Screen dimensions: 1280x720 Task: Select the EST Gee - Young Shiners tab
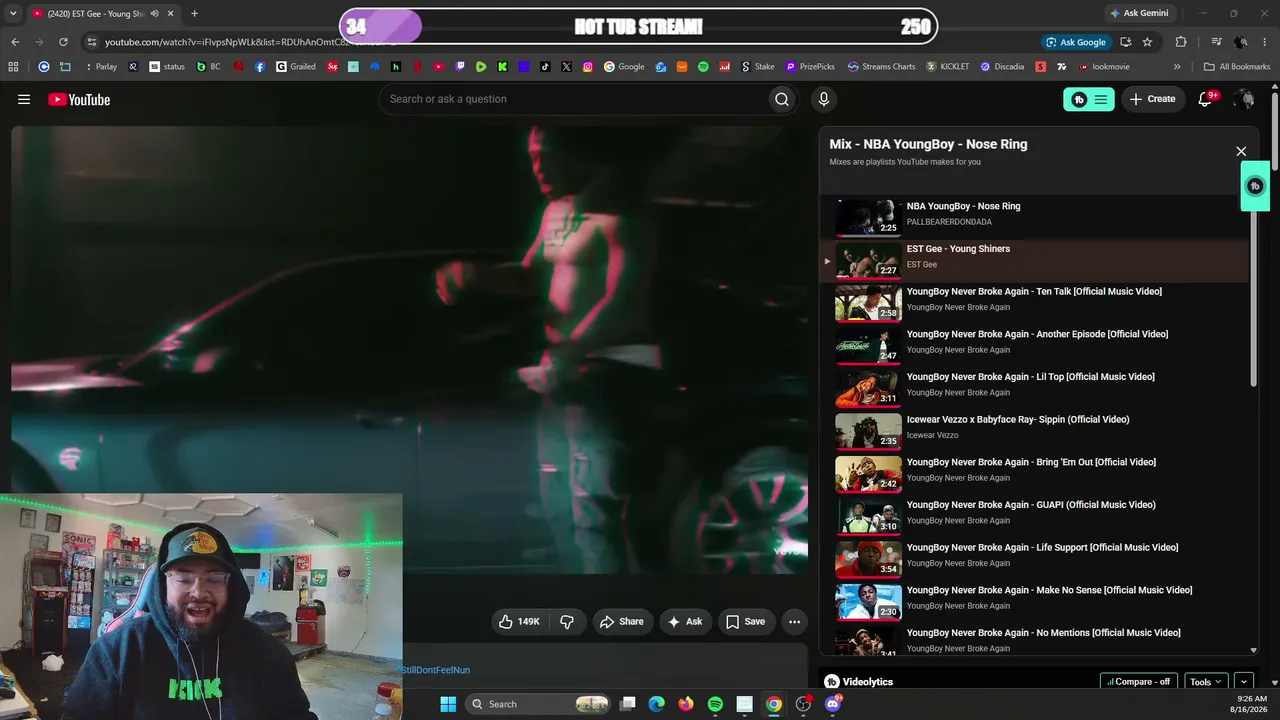[x=102, y=14]
